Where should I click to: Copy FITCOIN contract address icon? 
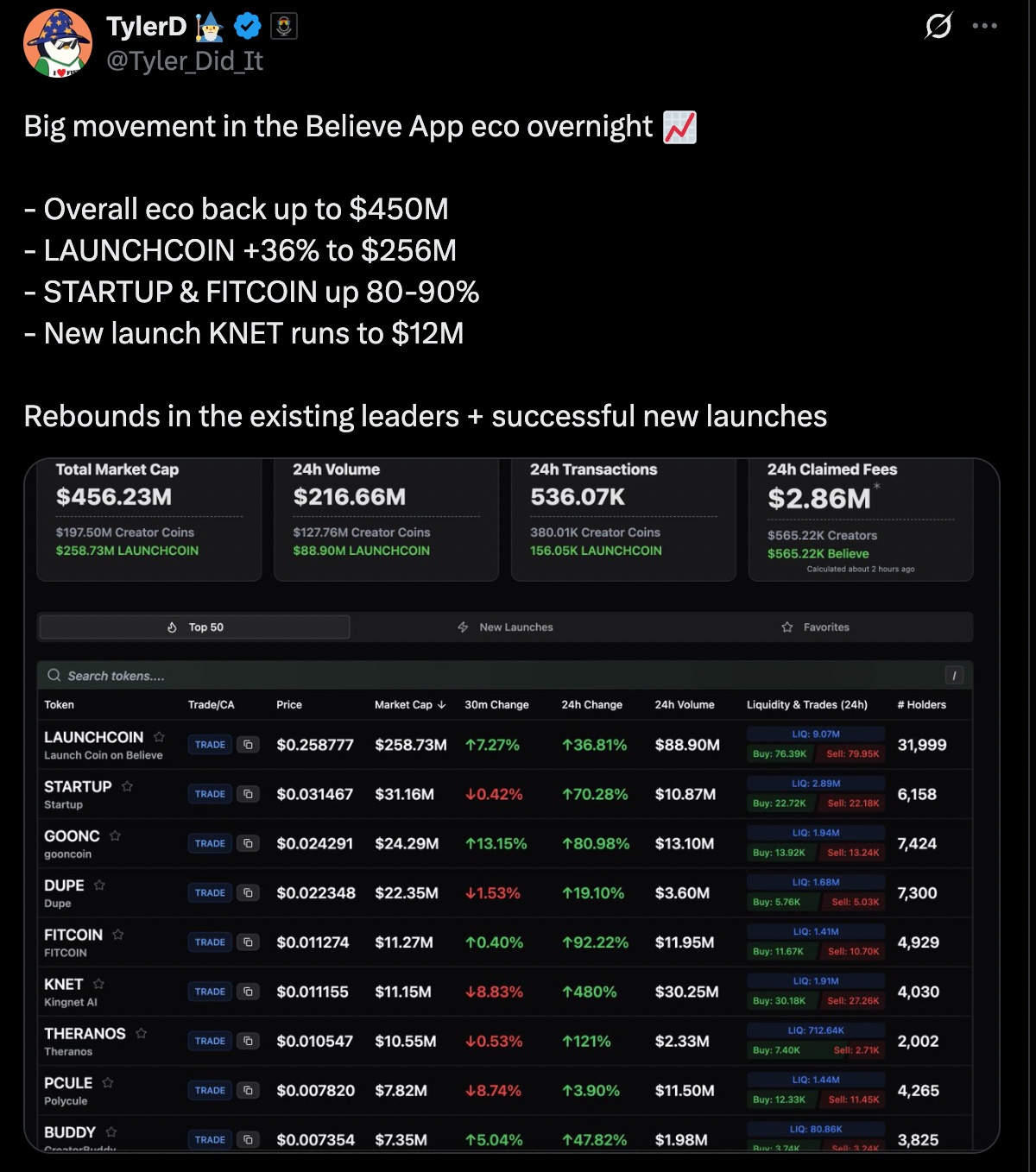coord(248,942)
